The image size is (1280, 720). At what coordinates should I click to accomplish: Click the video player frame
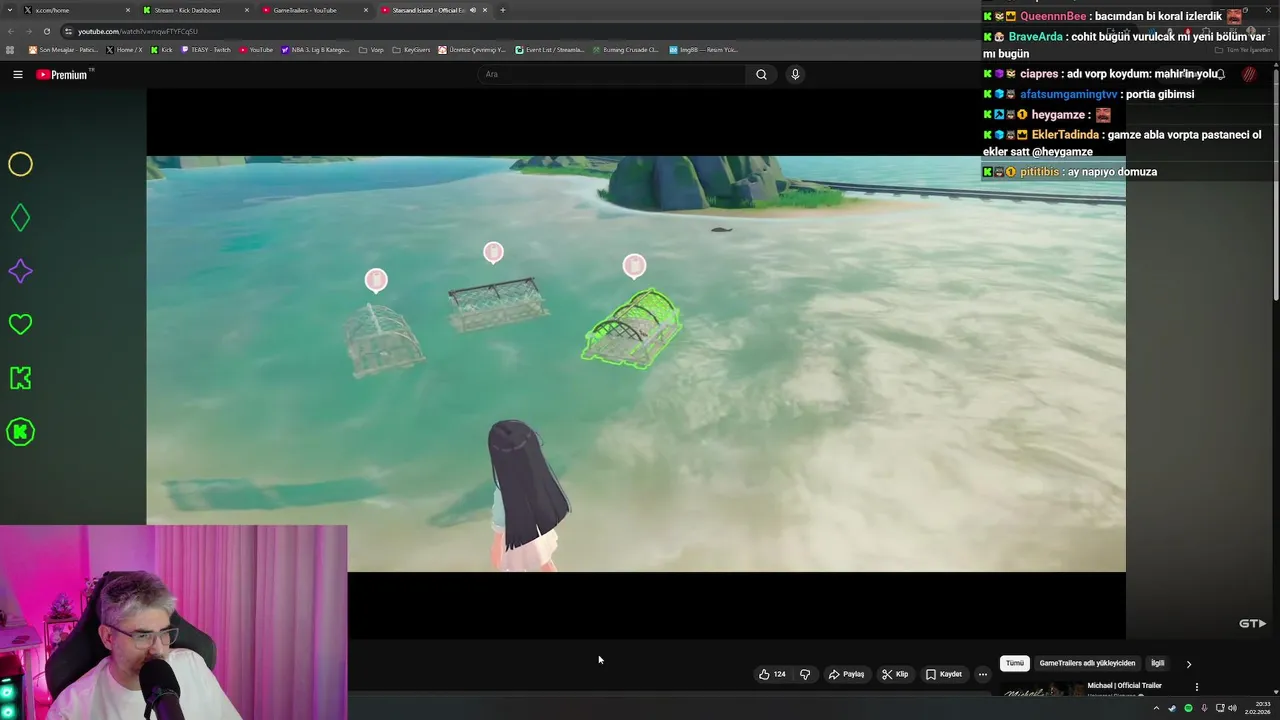[x=636, y=364]
